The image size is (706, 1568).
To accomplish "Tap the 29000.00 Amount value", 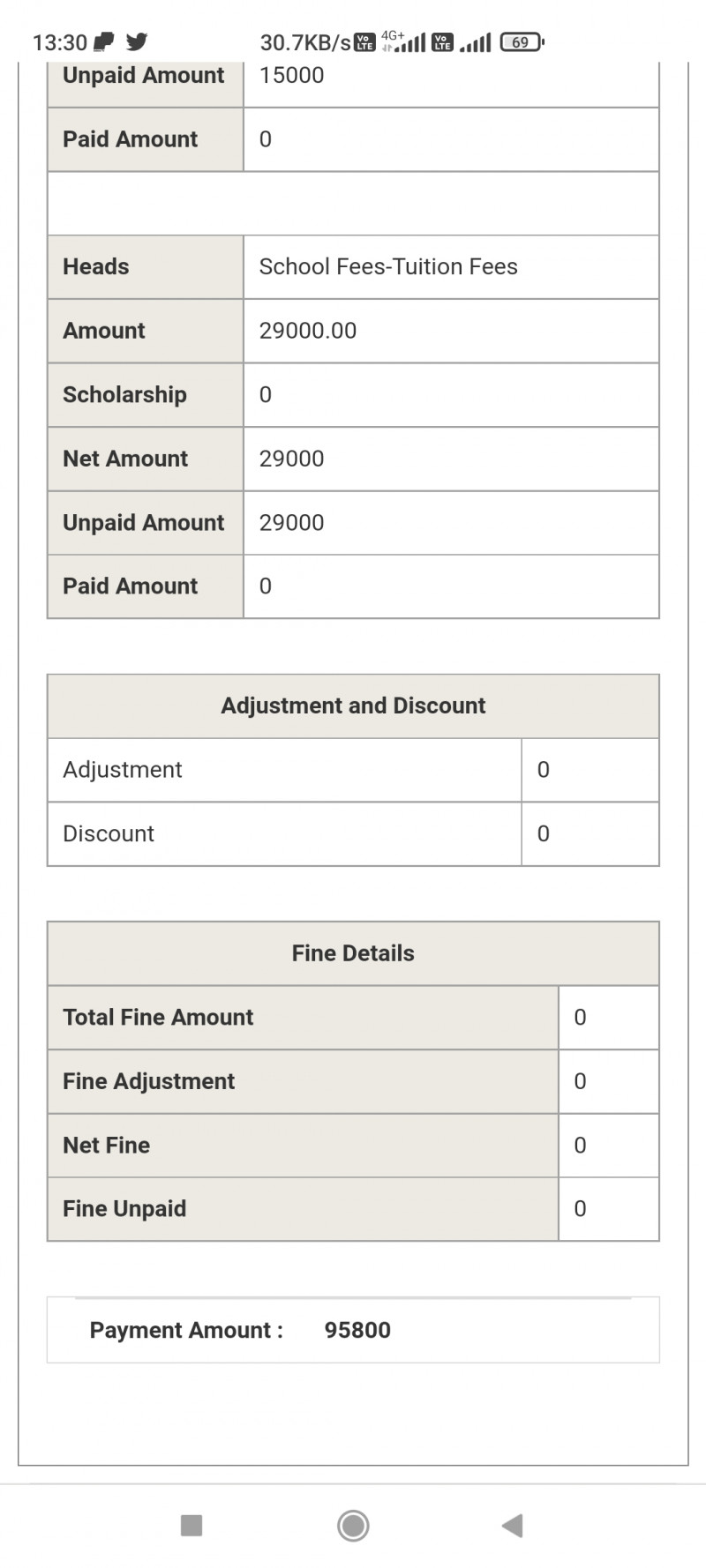I will 308,331.
